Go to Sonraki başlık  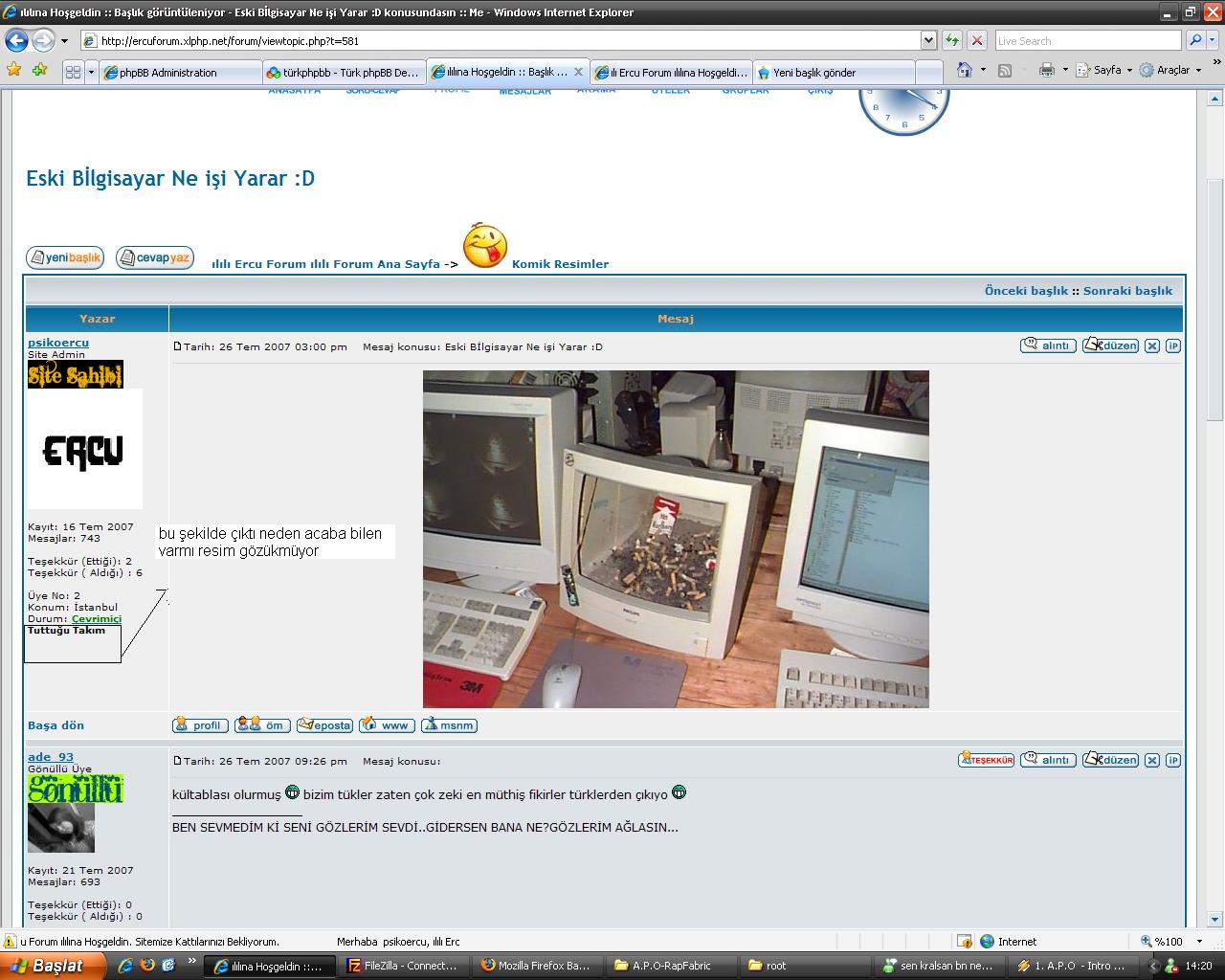point(1127,291)
